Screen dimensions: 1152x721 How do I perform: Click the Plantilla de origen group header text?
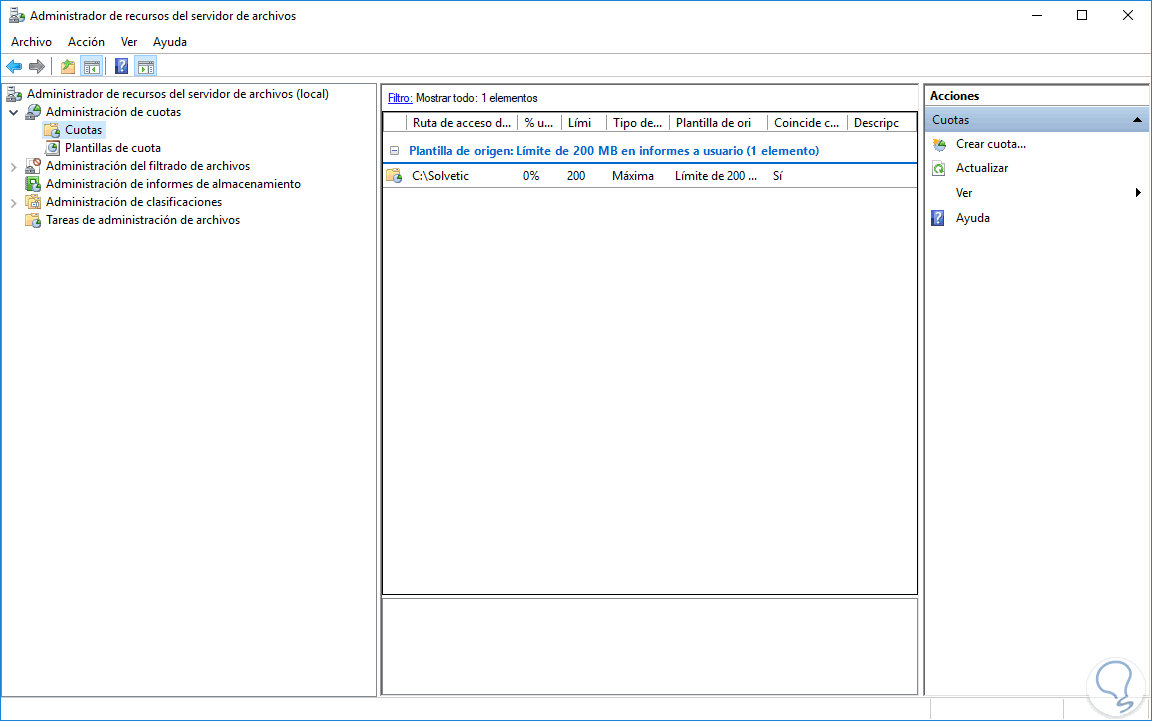(614, 151)
